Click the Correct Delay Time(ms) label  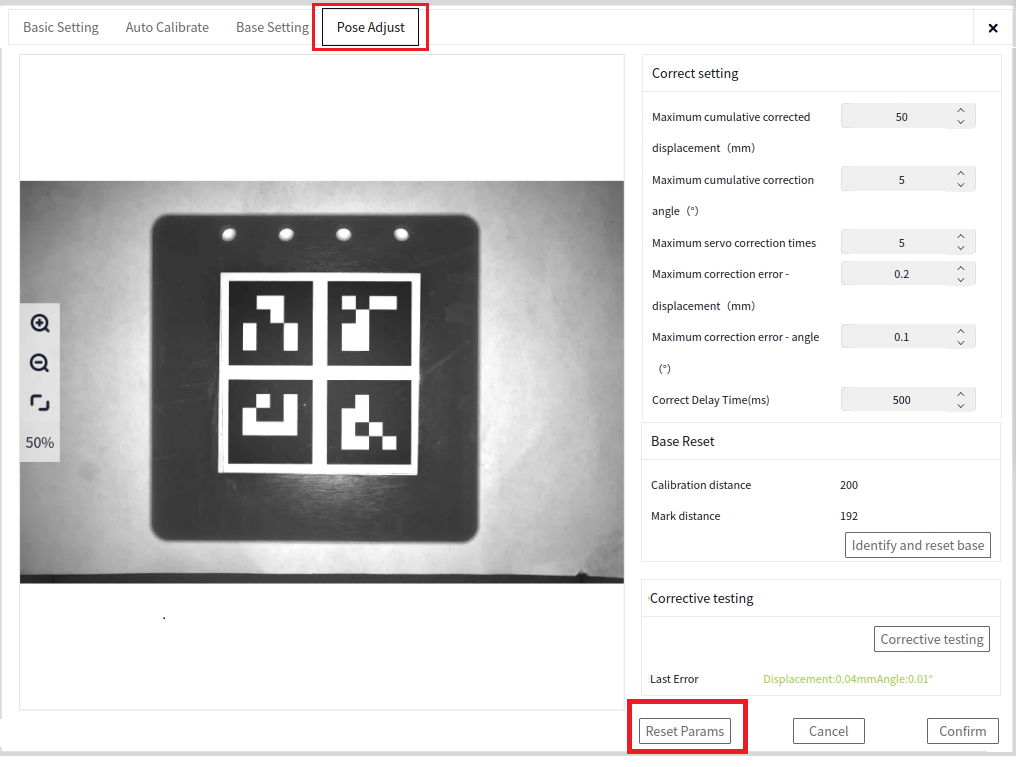(x=710, y=400)
